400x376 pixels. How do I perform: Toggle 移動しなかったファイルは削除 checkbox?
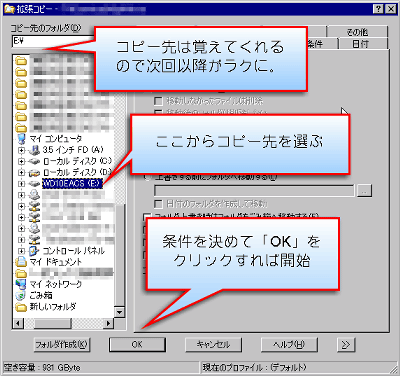pyautogui.click(x=158, y=101)
